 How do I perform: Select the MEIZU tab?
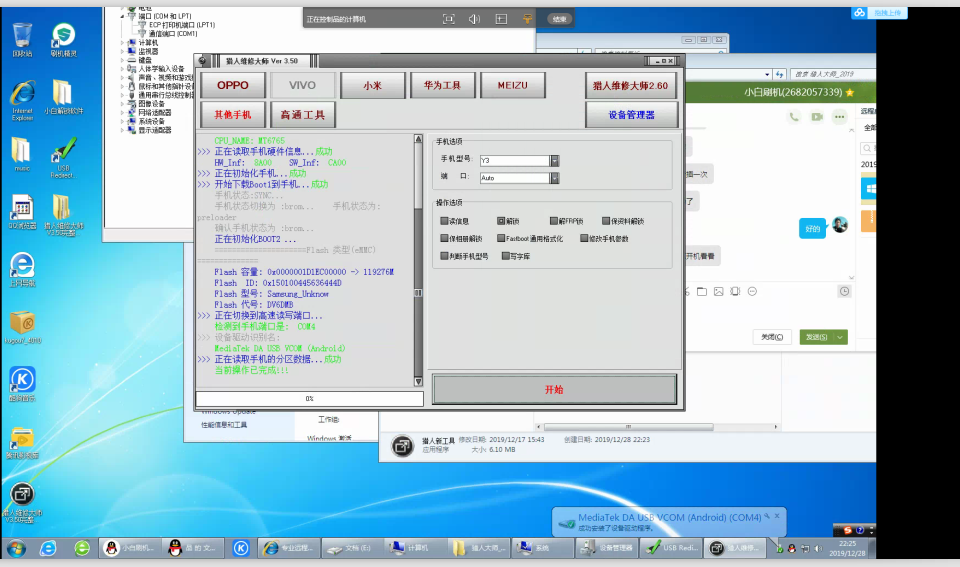[512, 85]
